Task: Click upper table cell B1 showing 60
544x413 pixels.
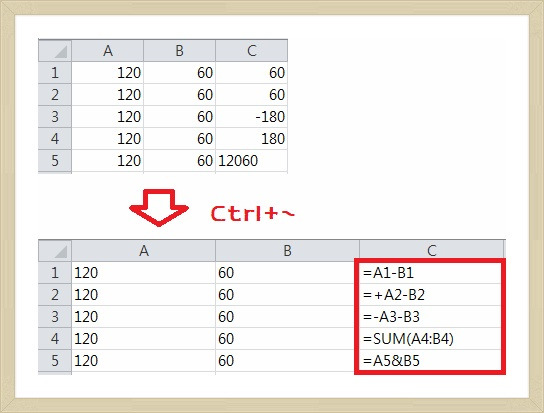Action: 179,73
